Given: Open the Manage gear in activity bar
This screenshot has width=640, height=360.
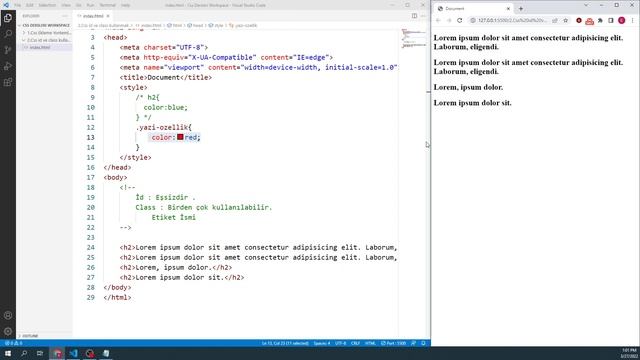Looking at the screenshot, I should click(8, 331).
